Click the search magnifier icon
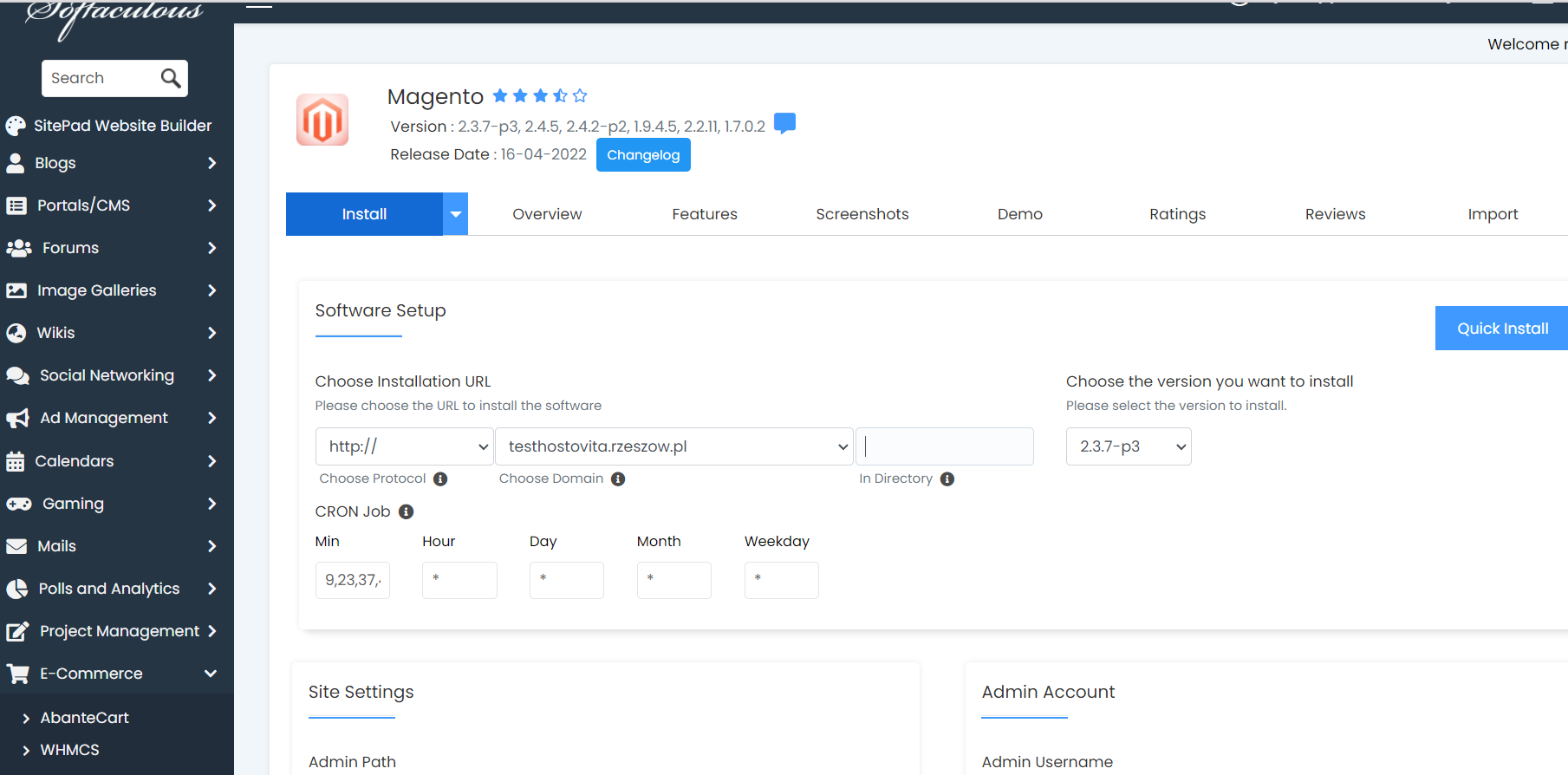 (x=171, y=78)
